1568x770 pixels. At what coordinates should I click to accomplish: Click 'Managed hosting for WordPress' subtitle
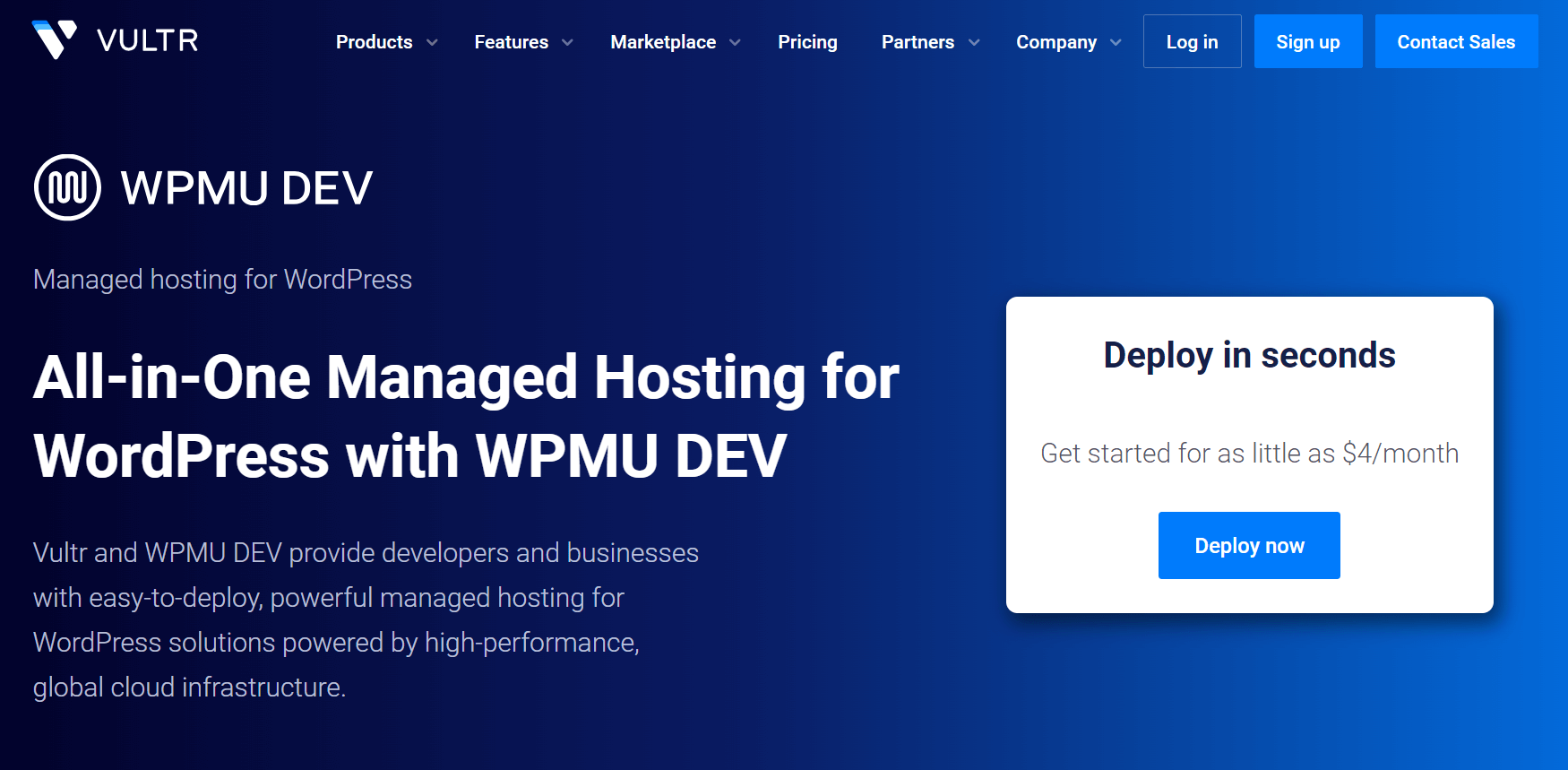tap(222, 280)
